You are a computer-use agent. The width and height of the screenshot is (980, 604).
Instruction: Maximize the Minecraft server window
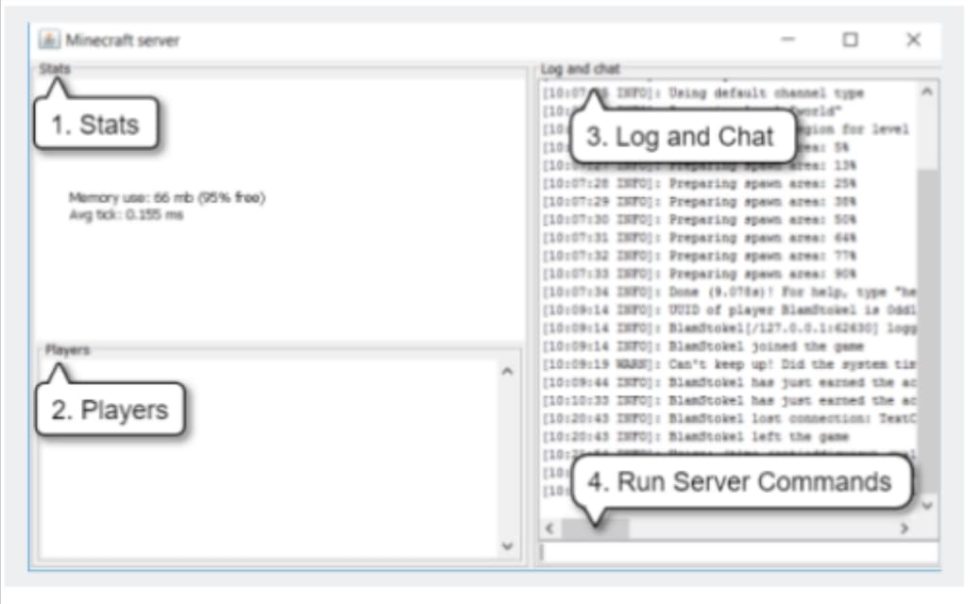[x=850, y=39]
